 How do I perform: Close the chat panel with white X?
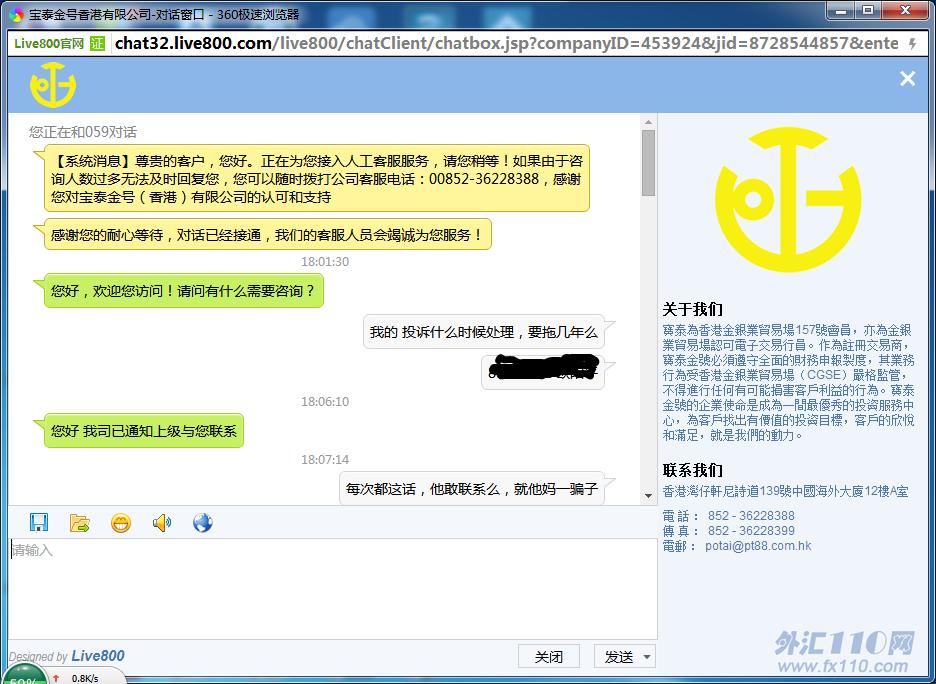(x=907, y=78)
